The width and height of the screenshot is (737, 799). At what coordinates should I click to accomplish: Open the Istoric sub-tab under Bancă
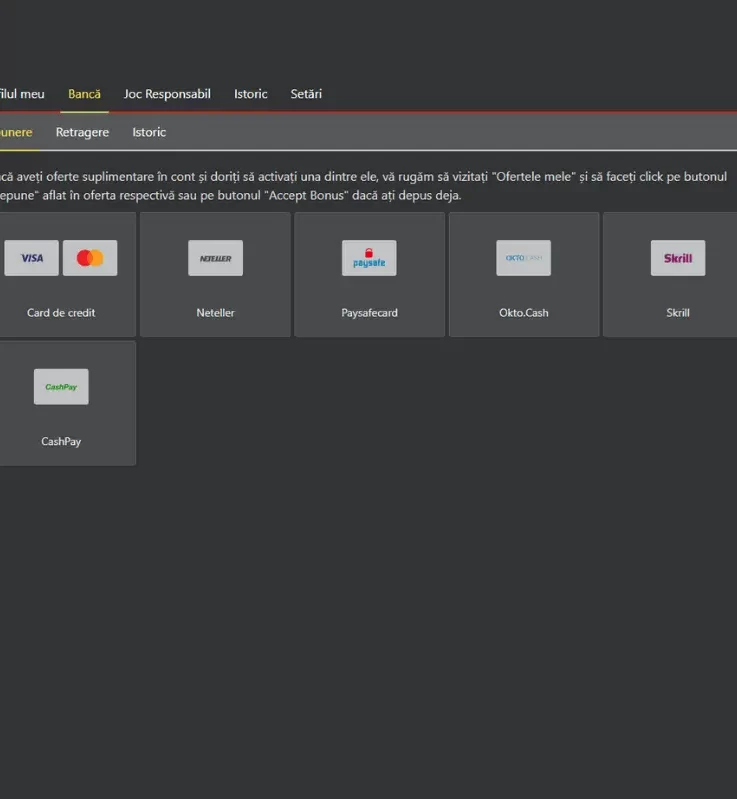point(149,132)
